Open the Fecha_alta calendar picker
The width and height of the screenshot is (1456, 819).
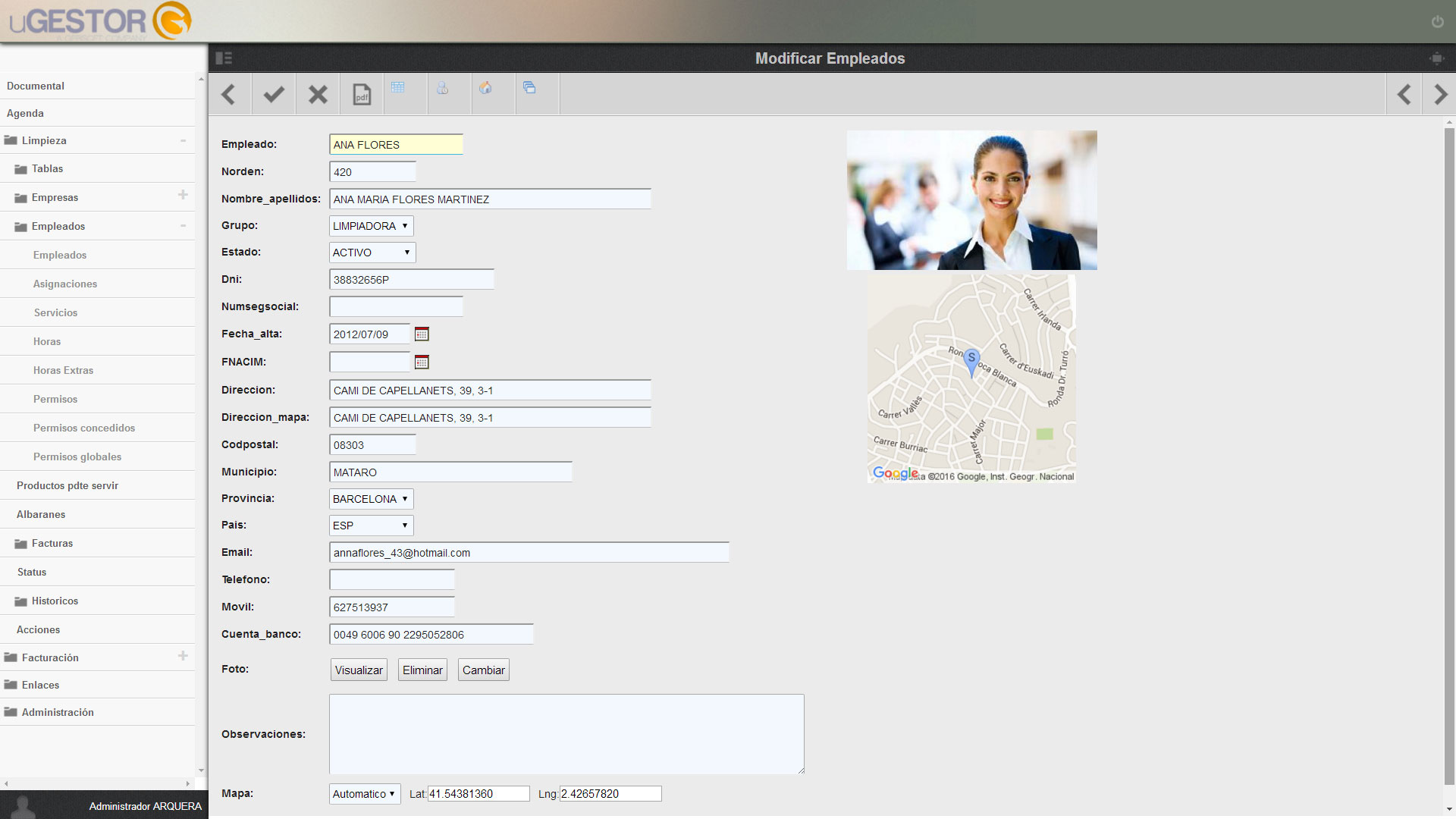point(422,334)
